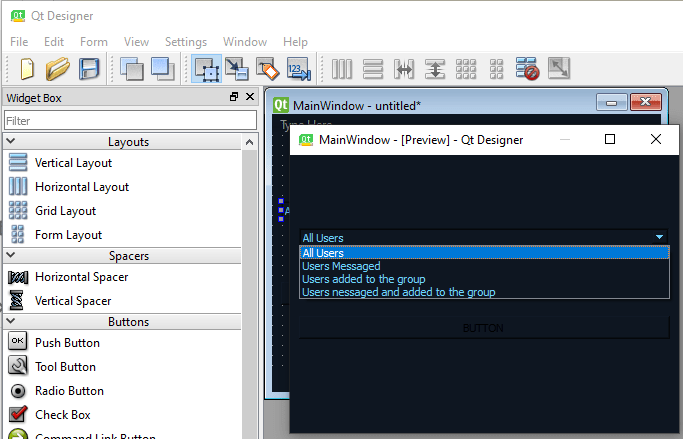The width and height of the screenshot is (683, 439).
Task: Click the BUTTON in preview window
Action: pyautogui.click(x=484, y=328)
